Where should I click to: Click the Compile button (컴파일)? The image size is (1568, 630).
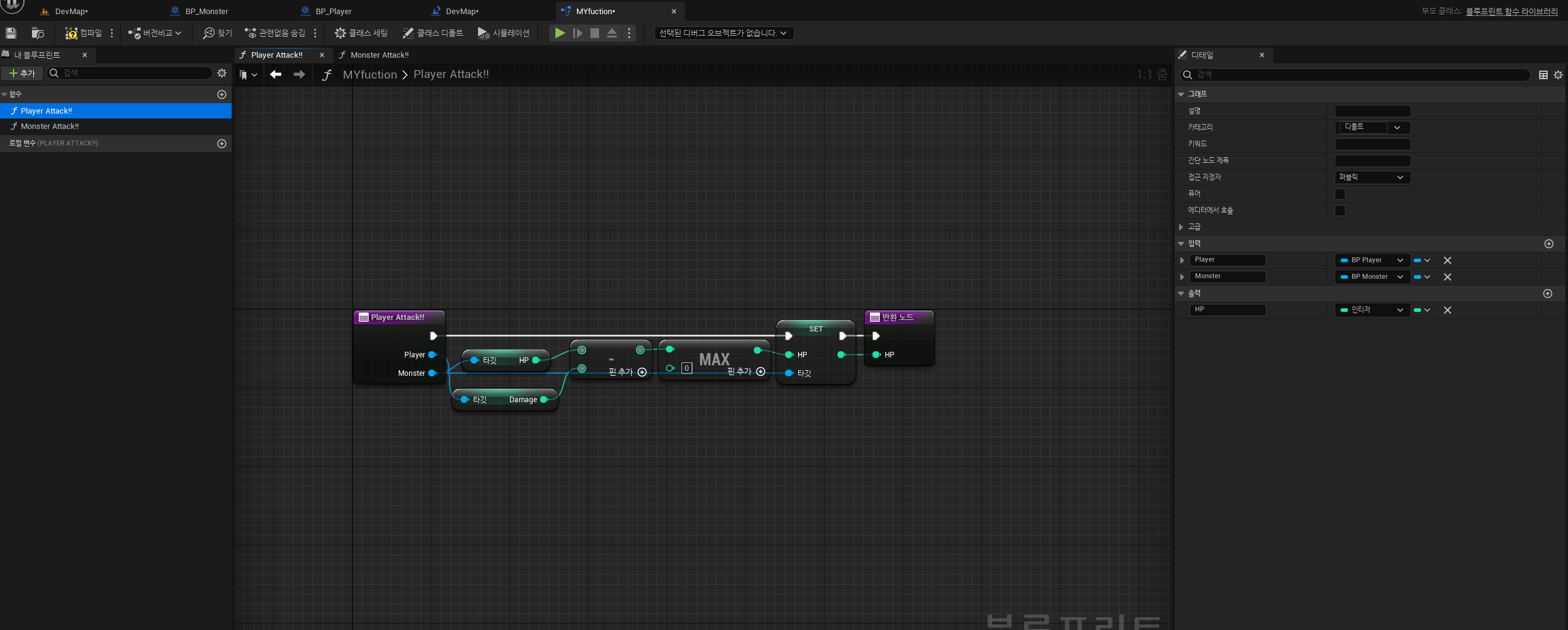click(x=84, y=33)
